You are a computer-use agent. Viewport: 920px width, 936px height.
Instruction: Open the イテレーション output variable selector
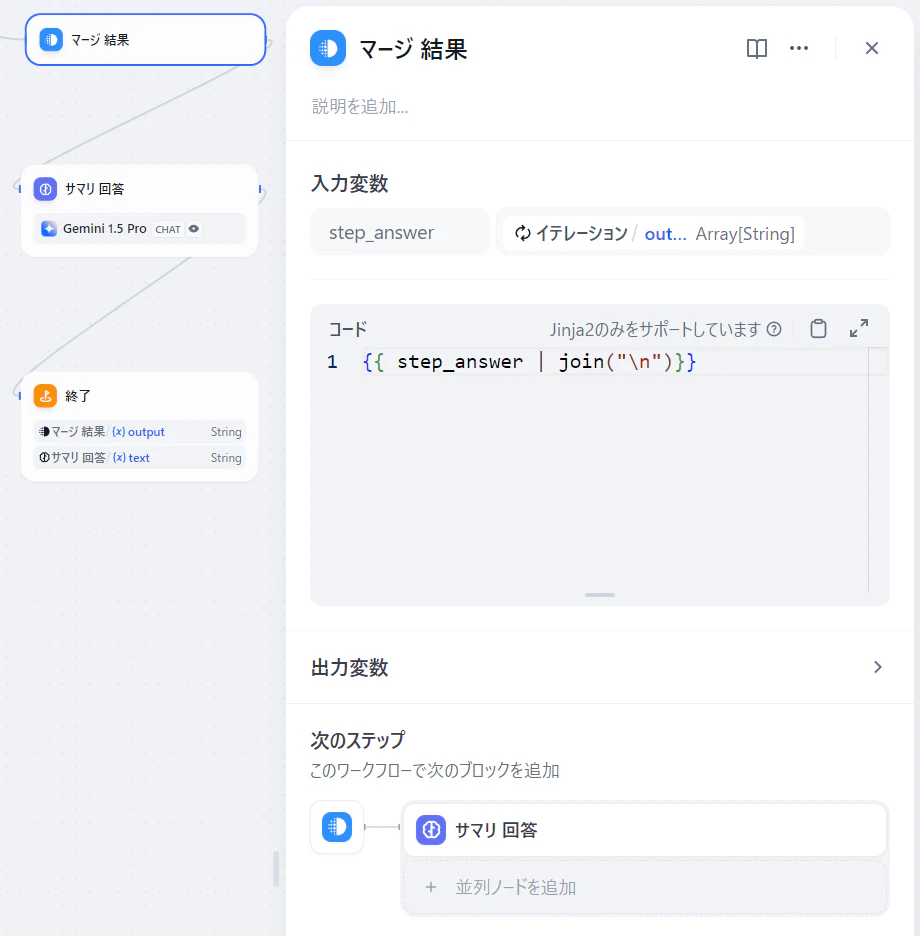(x=693, y=232)
